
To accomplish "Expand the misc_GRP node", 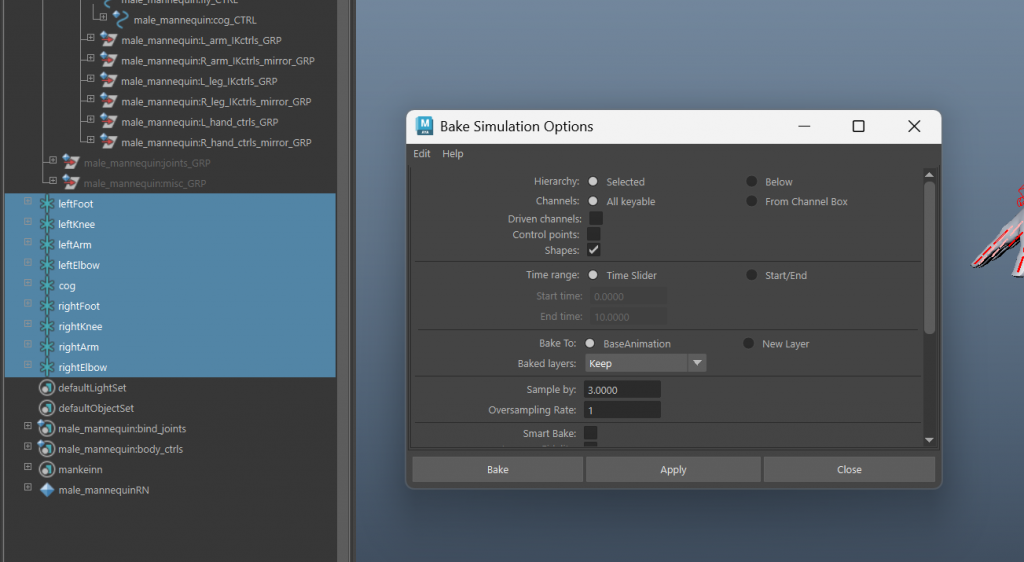I will [52, 180].
